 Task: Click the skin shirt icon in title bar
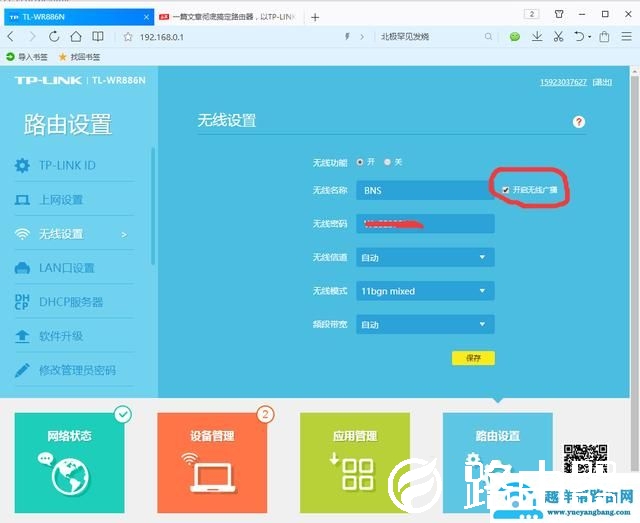coord(559,14)
